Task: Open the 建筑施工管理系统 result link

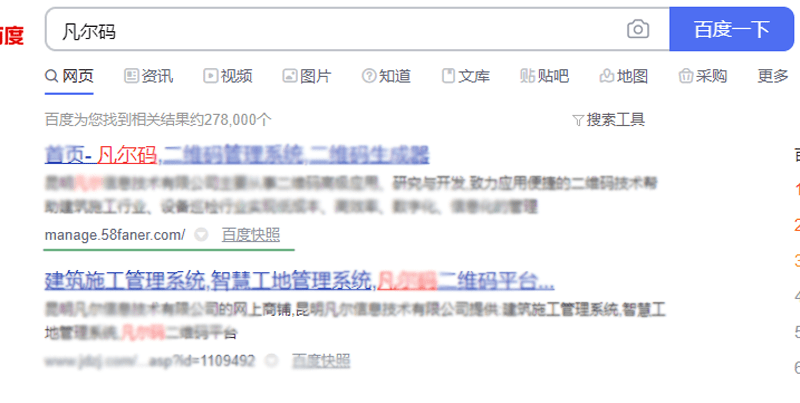Action: (299, 281)
